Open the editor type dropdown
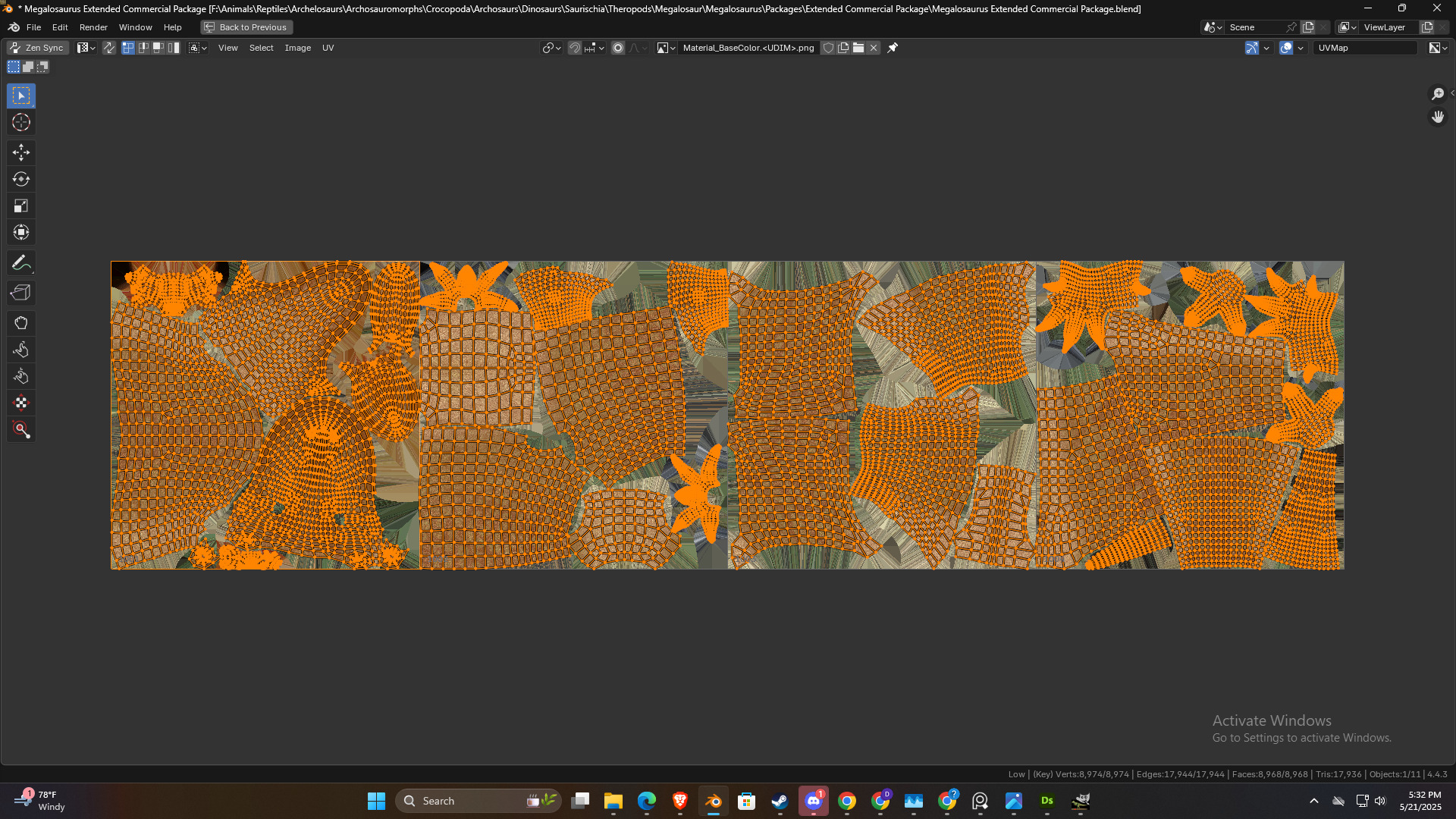The width and height of the screenshot is (1456, 819). (86, 48)
